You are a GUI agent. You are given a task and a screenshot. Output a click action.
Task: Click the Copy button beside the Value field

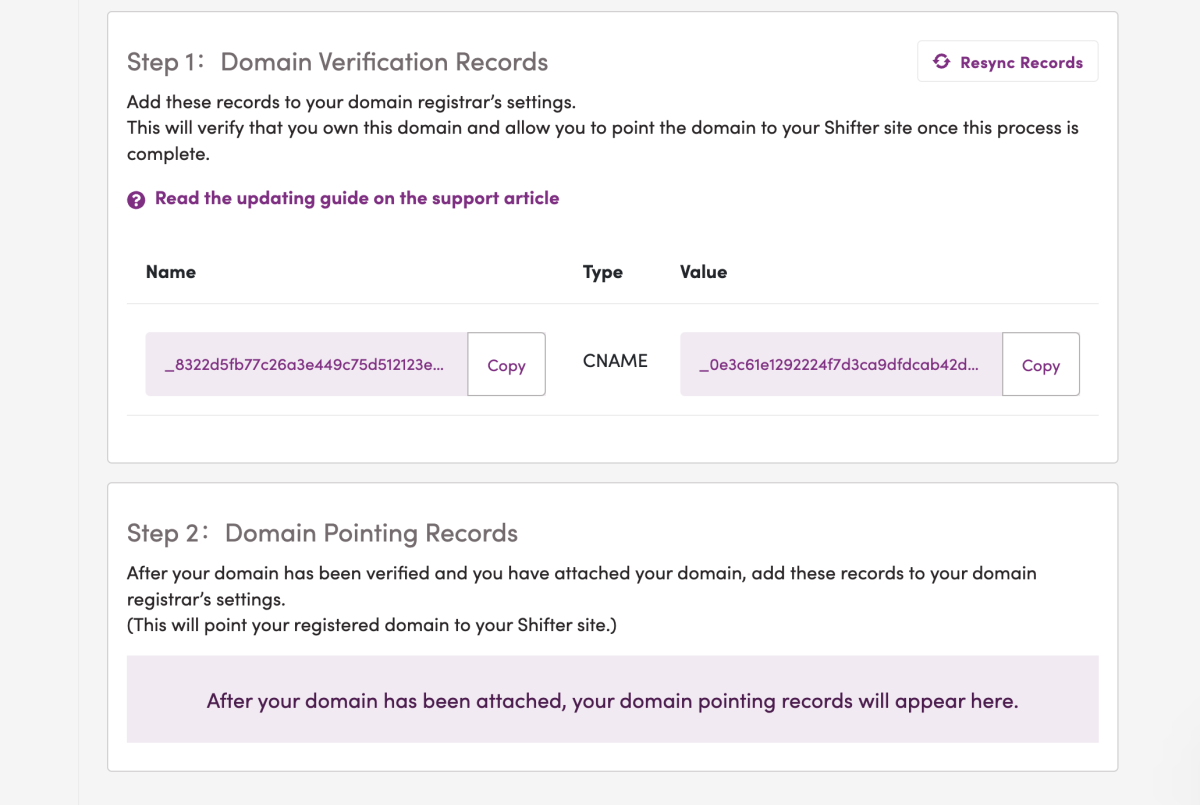[1040, 365]
